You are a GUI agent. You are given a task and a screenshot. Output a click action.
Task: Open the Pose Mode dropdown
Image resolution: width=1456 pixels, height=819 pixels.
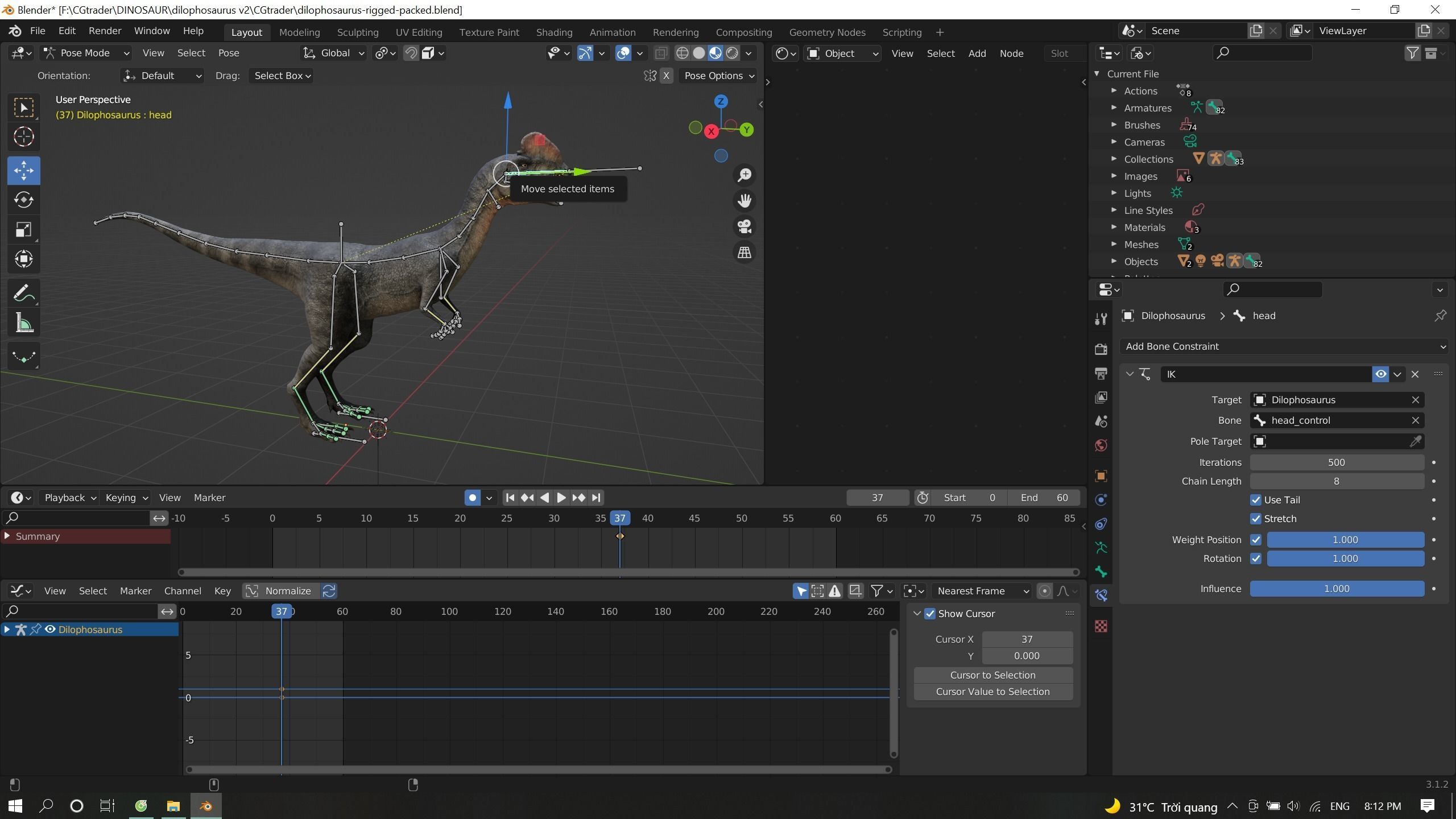click(x=87, y=53)
